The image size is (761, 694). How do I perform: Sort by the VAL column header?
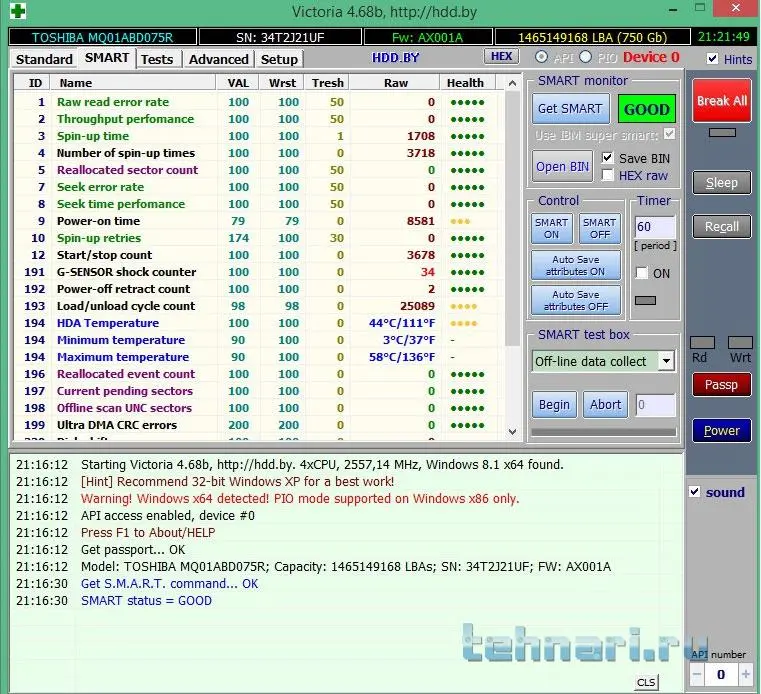pyautogui.click(x=238, y=83)
